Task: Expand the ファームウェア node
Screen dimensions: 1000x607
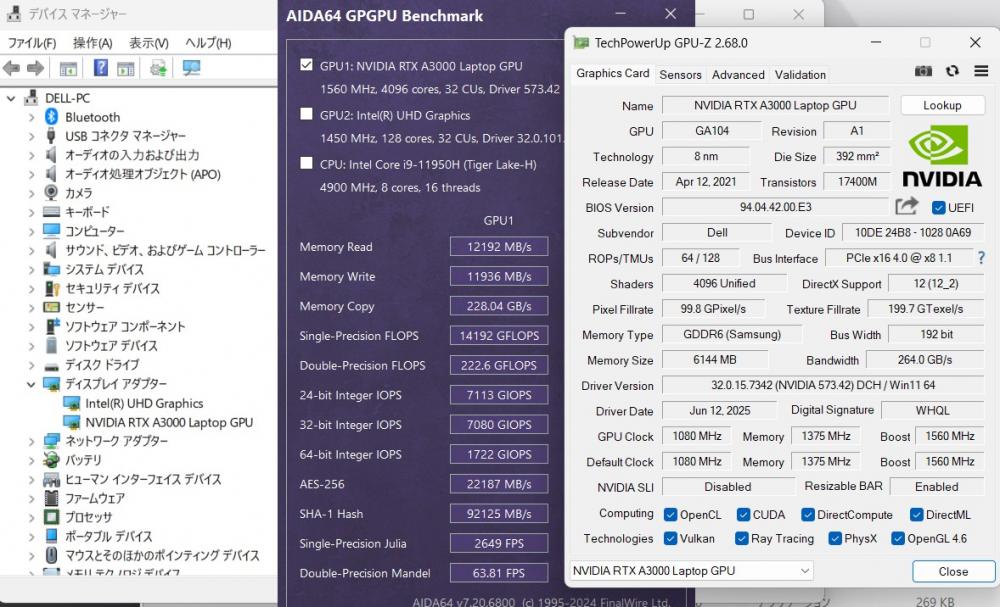Action: point(31,498)
